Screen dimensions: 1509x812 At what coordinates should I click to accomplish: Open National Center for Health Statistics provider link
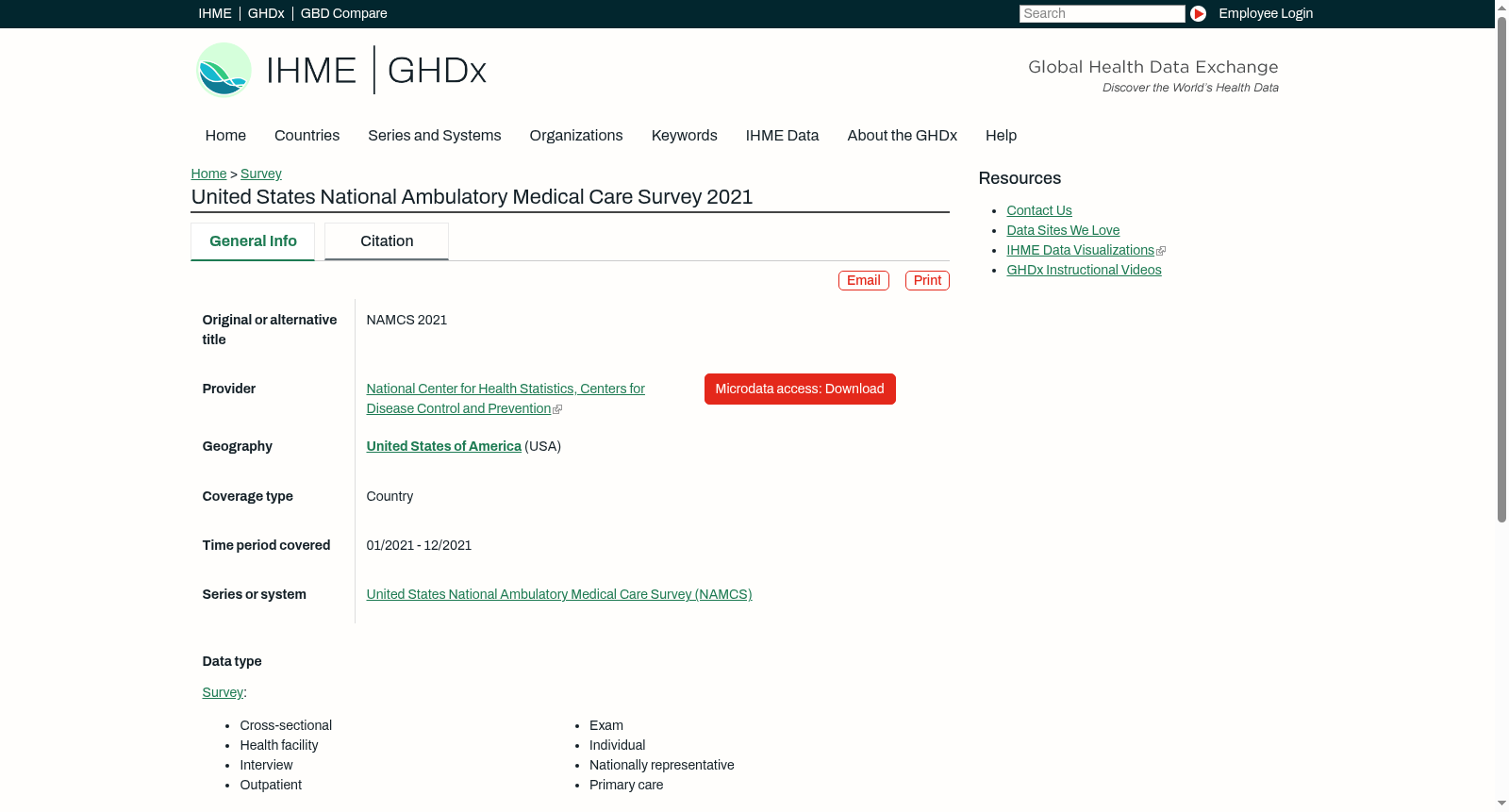coord(506,398)
